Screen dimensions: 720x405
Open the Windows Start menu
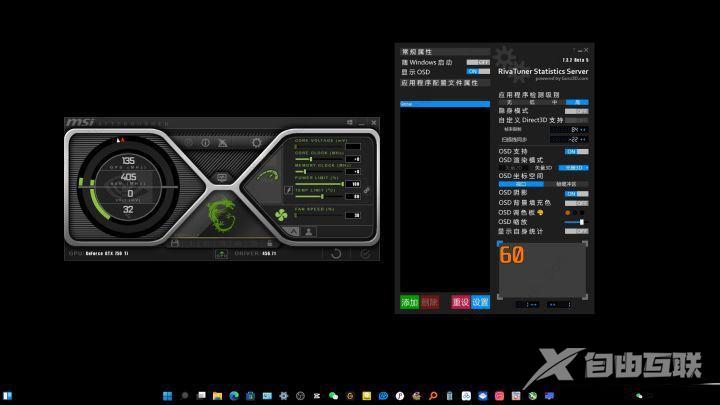pyautogui.click(x=168, y=396)
